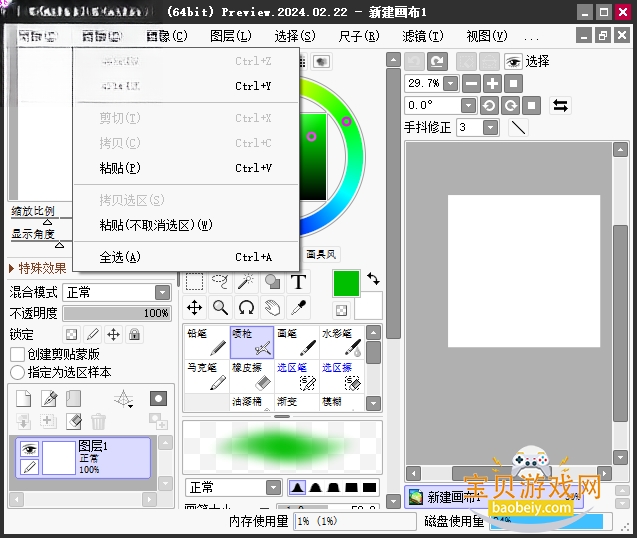Swap foreground and background colors

(373, 279)
